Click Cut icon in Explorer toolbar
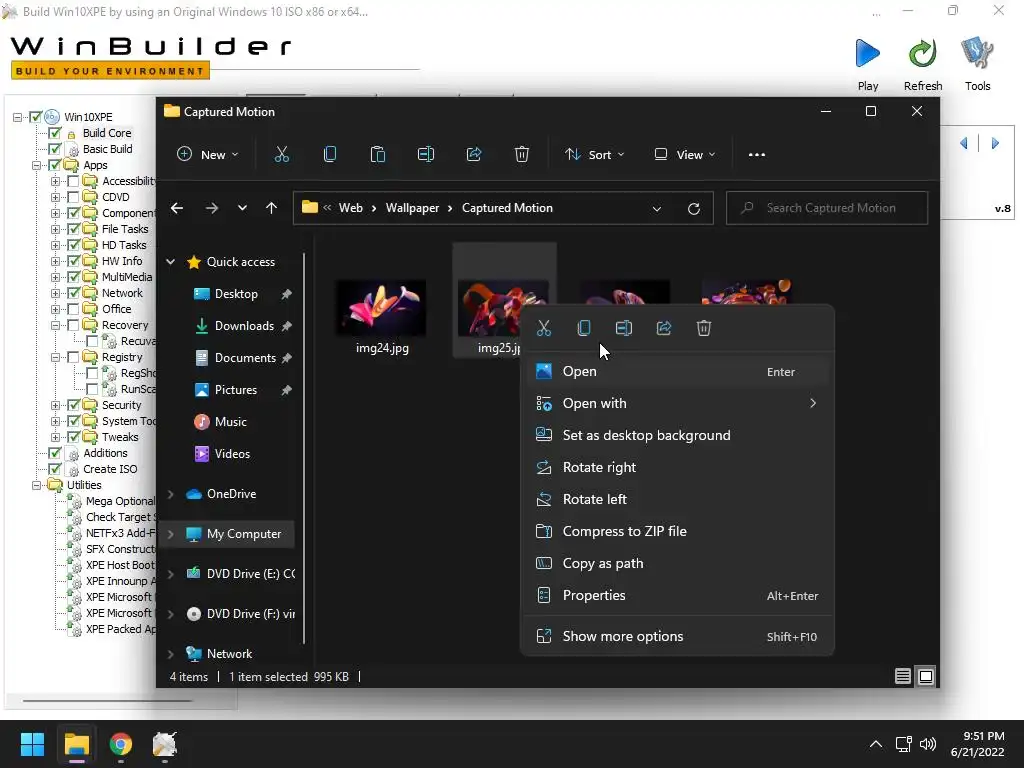 pos(281,155)
